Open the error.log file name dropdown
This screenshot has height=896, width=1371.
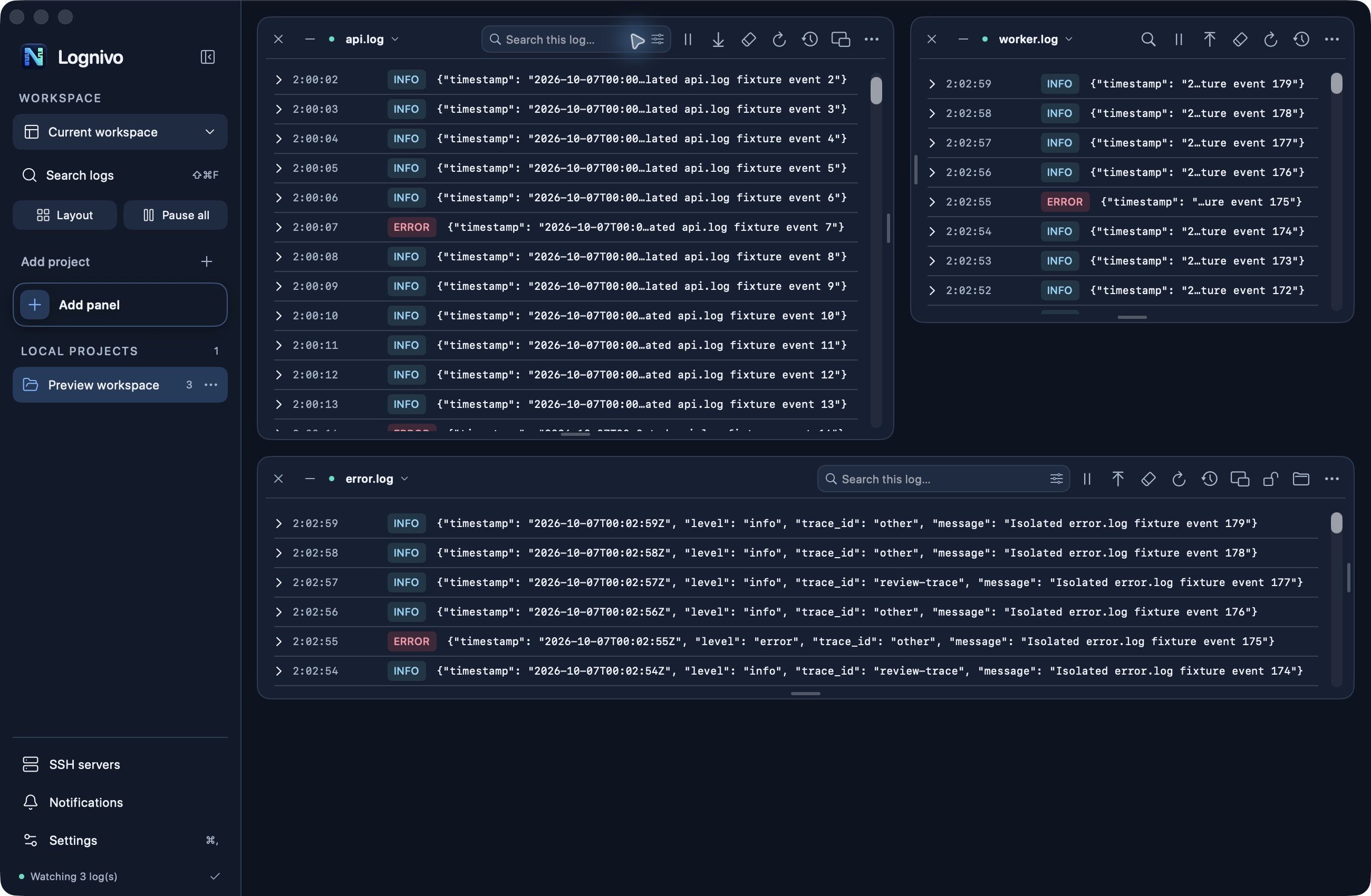[x=376, y=479]
